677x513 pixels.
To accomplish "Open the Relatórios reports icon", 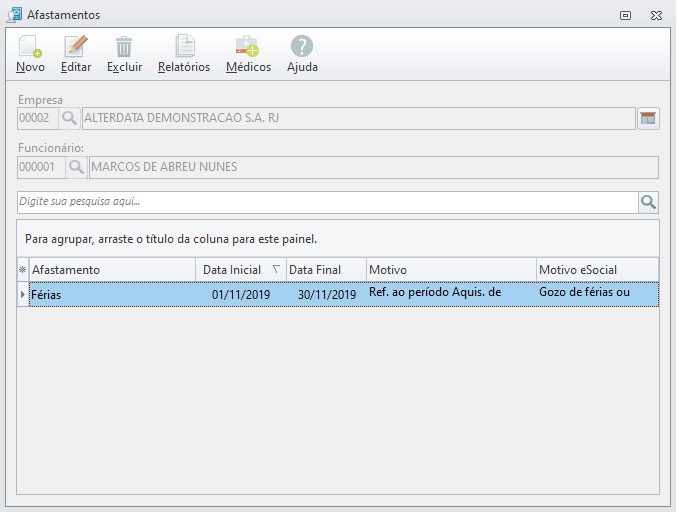I will (185, 47).
